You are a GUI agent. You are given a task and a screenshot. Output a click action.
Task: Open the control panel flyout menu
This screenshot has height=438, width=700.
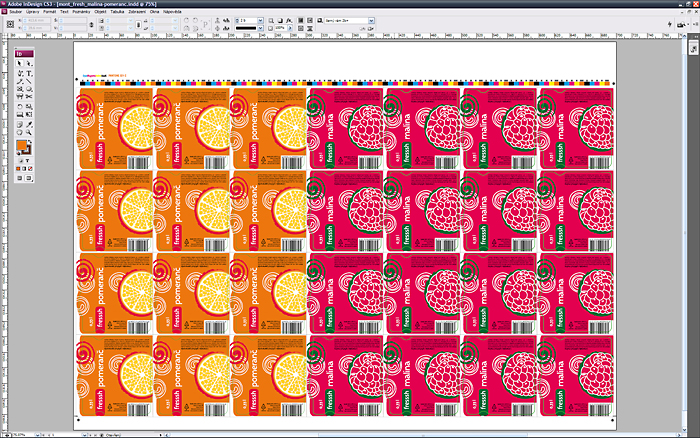click(x=695, y=24)
